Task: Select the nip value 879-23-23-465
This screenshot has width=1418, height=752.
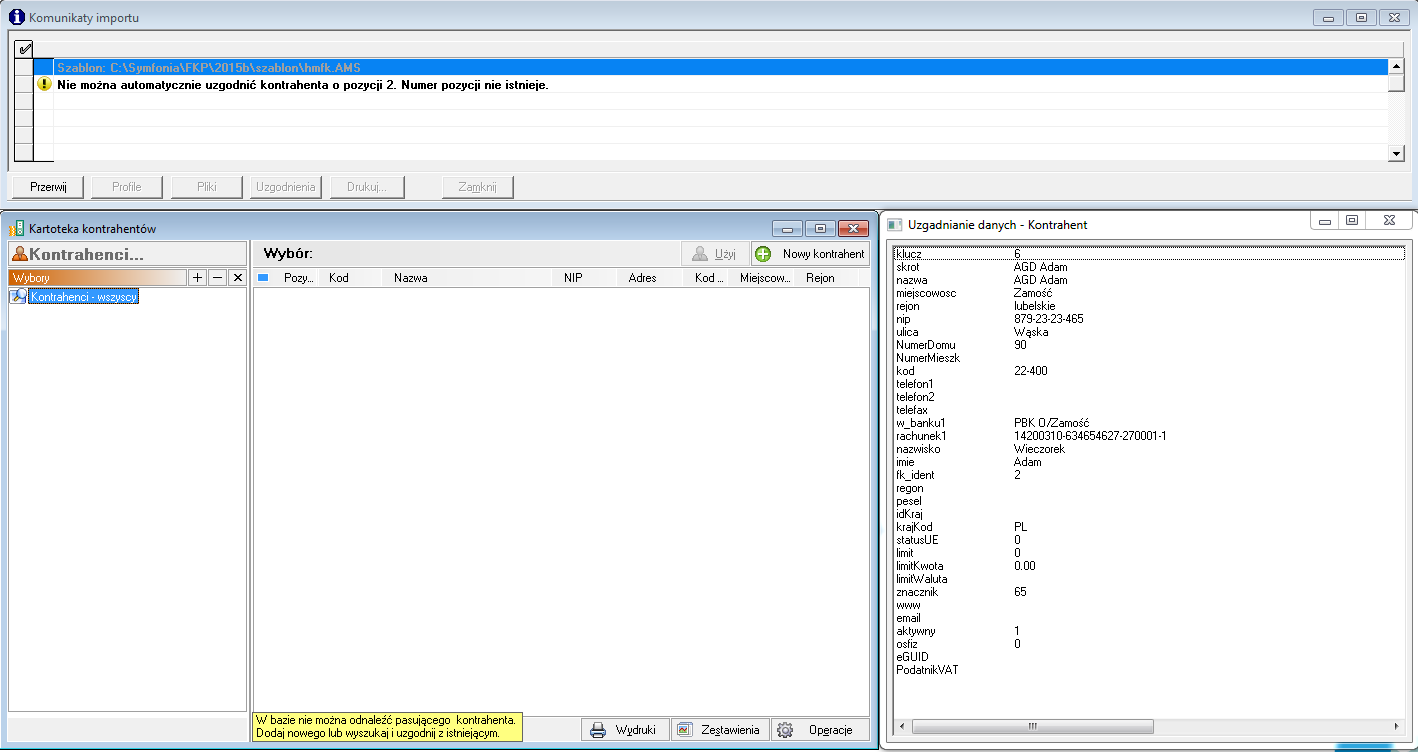Action: (x=1049, y=319)
